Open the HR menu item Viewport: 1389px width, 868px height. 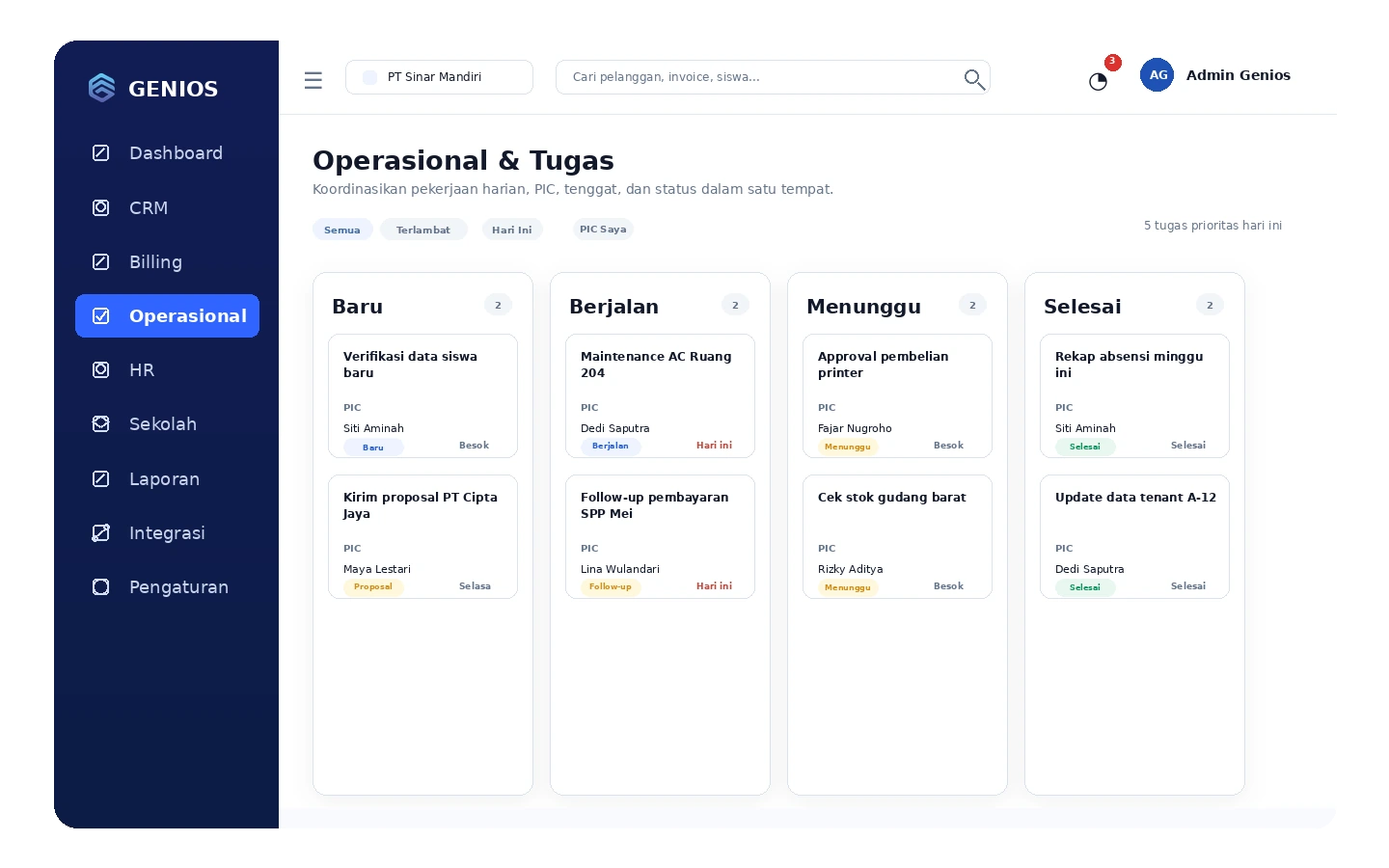(x=167, y=369)
